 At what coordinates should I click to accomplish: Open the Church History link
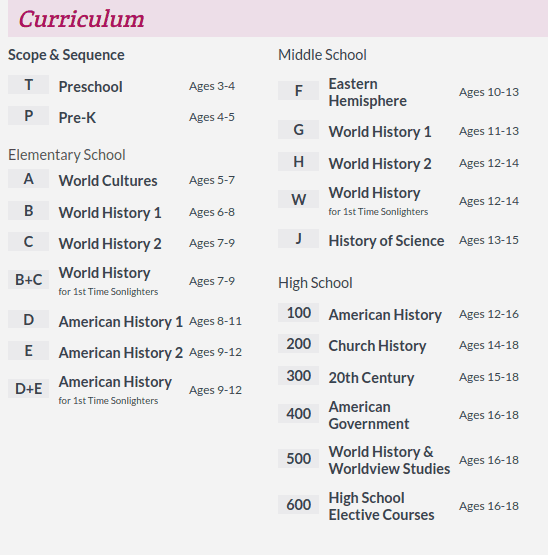[x=377, y=346]
